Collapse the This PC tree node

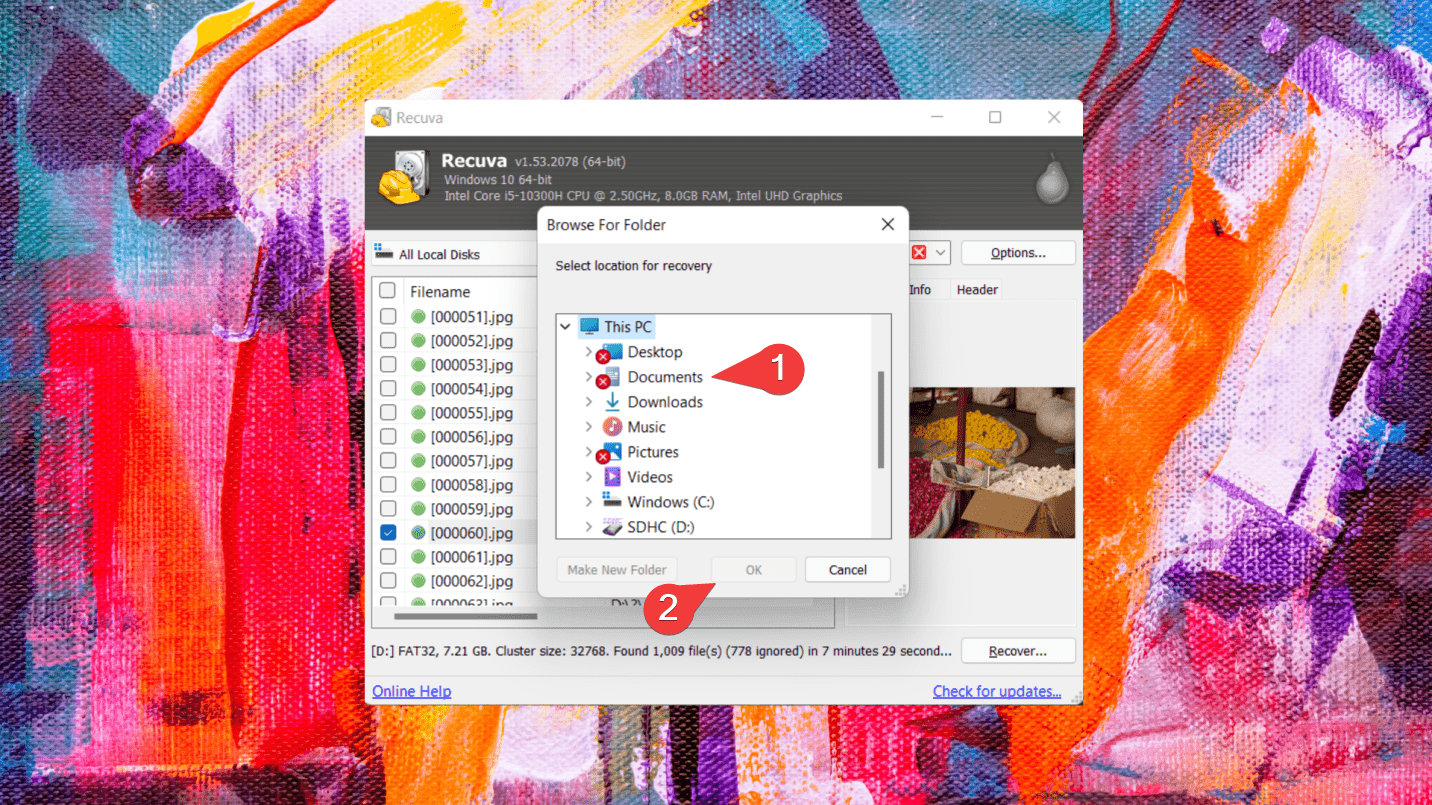click(566, 327)
